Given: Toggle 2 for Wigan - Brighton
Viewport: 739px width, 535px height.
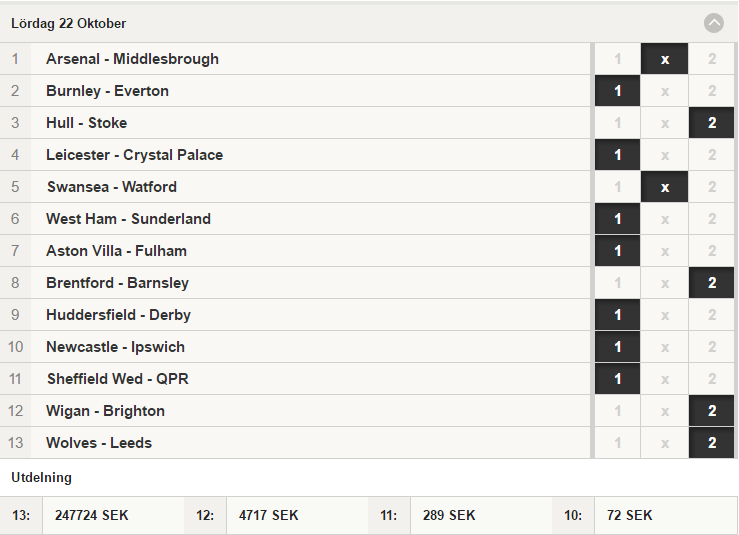Looking at the screenshot, I should point(712,411).
